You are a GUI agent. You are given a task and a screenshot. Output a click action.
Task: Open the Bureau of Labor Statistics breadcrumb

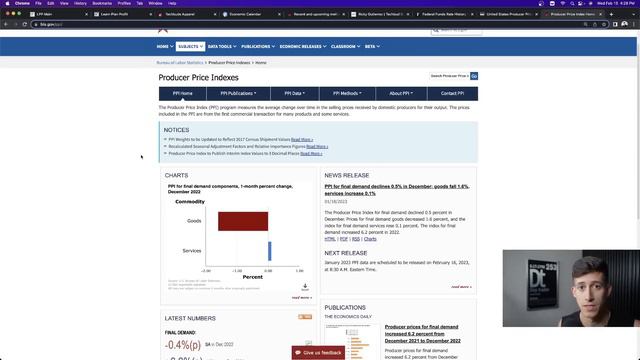point(180,63)
